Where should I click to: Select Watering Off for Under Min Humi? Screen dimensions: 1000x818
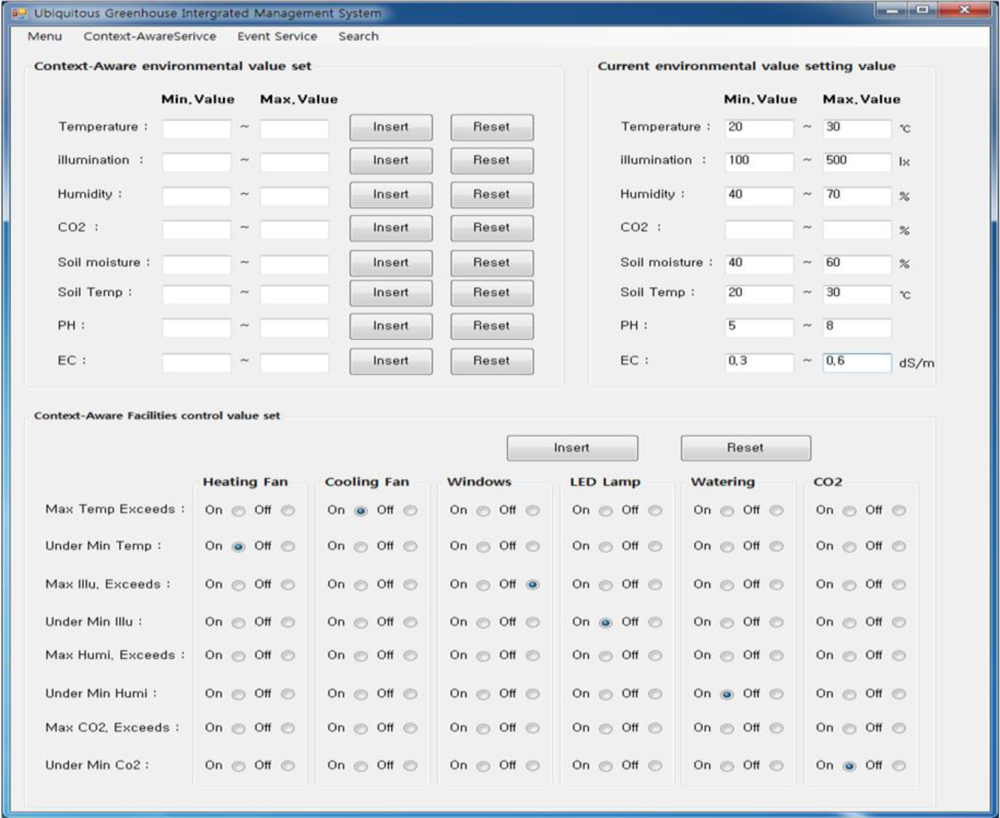[x=776, y=694]
